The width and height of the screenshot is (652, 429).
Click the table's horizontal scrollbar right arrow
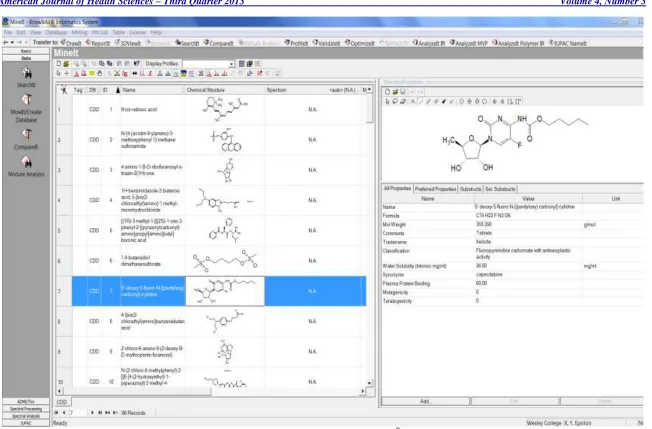363,391
